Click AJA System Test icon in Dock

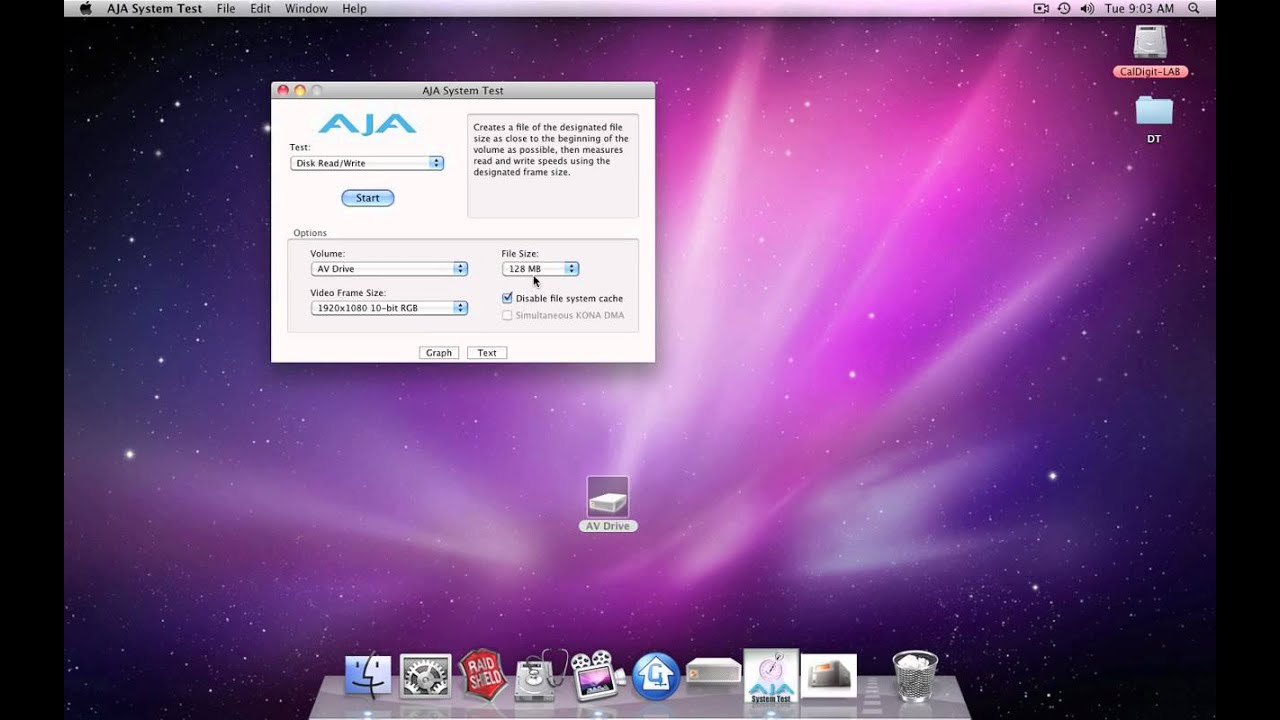coord(771,676)
